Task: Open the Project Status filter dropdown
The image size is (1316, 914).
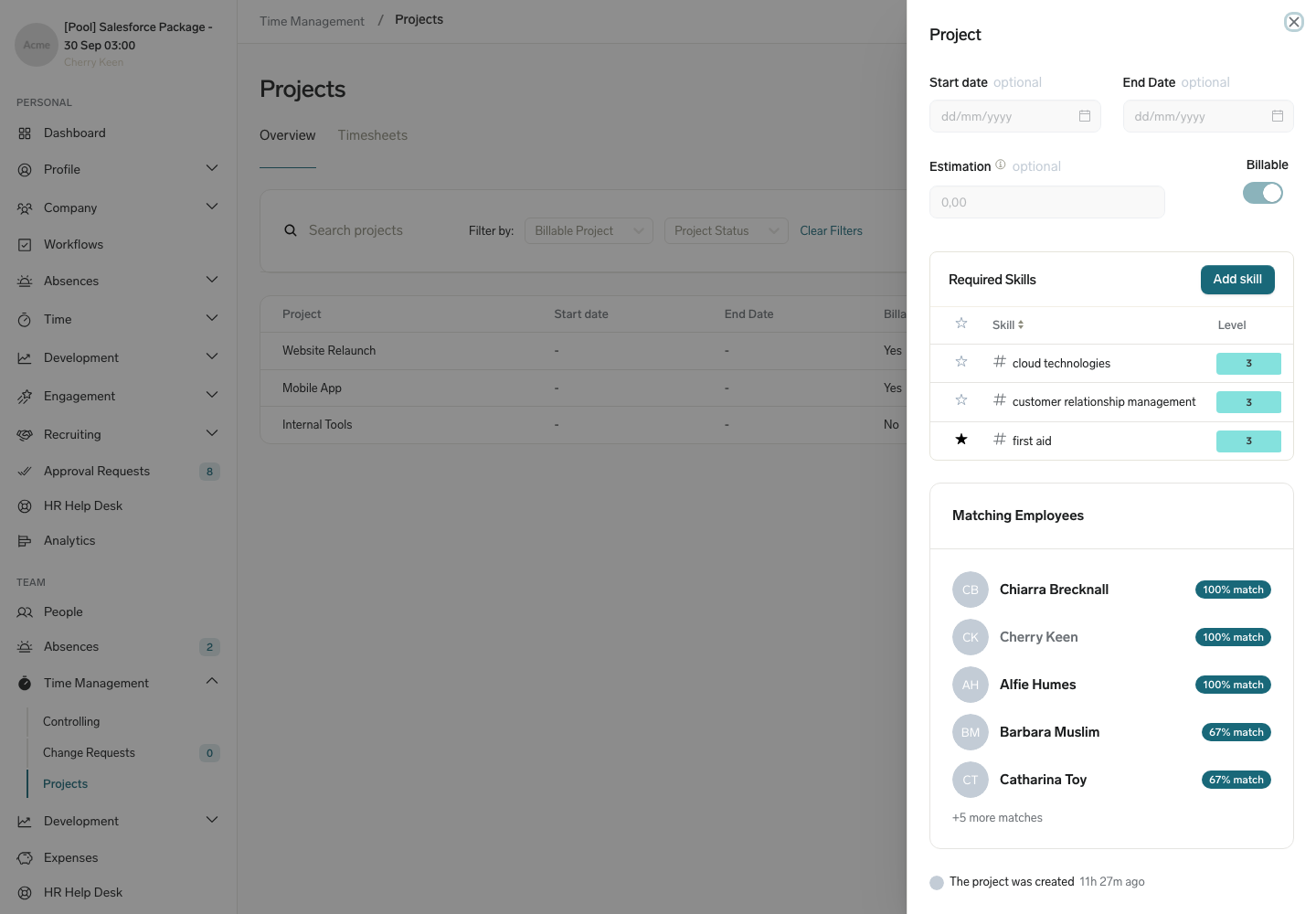Action: [727, 230]
